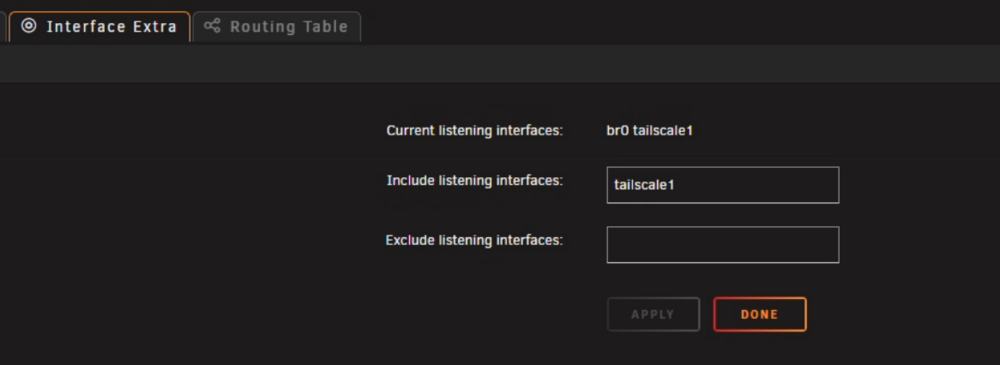This screenshot has width=1000, height=365.
Task: Click the share-nodes icon on Routing Table tab
Action: 212,26
